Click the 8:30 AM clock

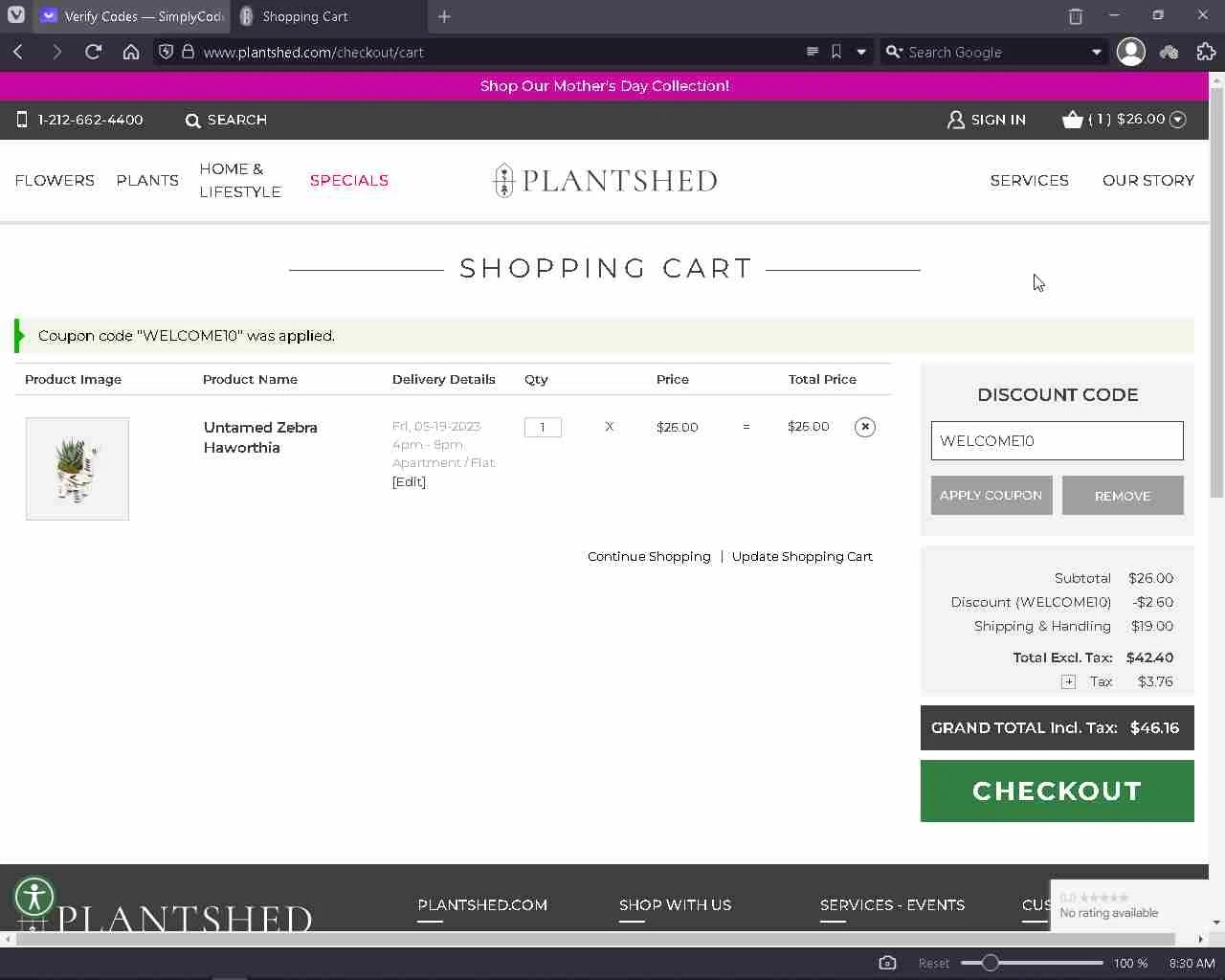click(1192, 964)
